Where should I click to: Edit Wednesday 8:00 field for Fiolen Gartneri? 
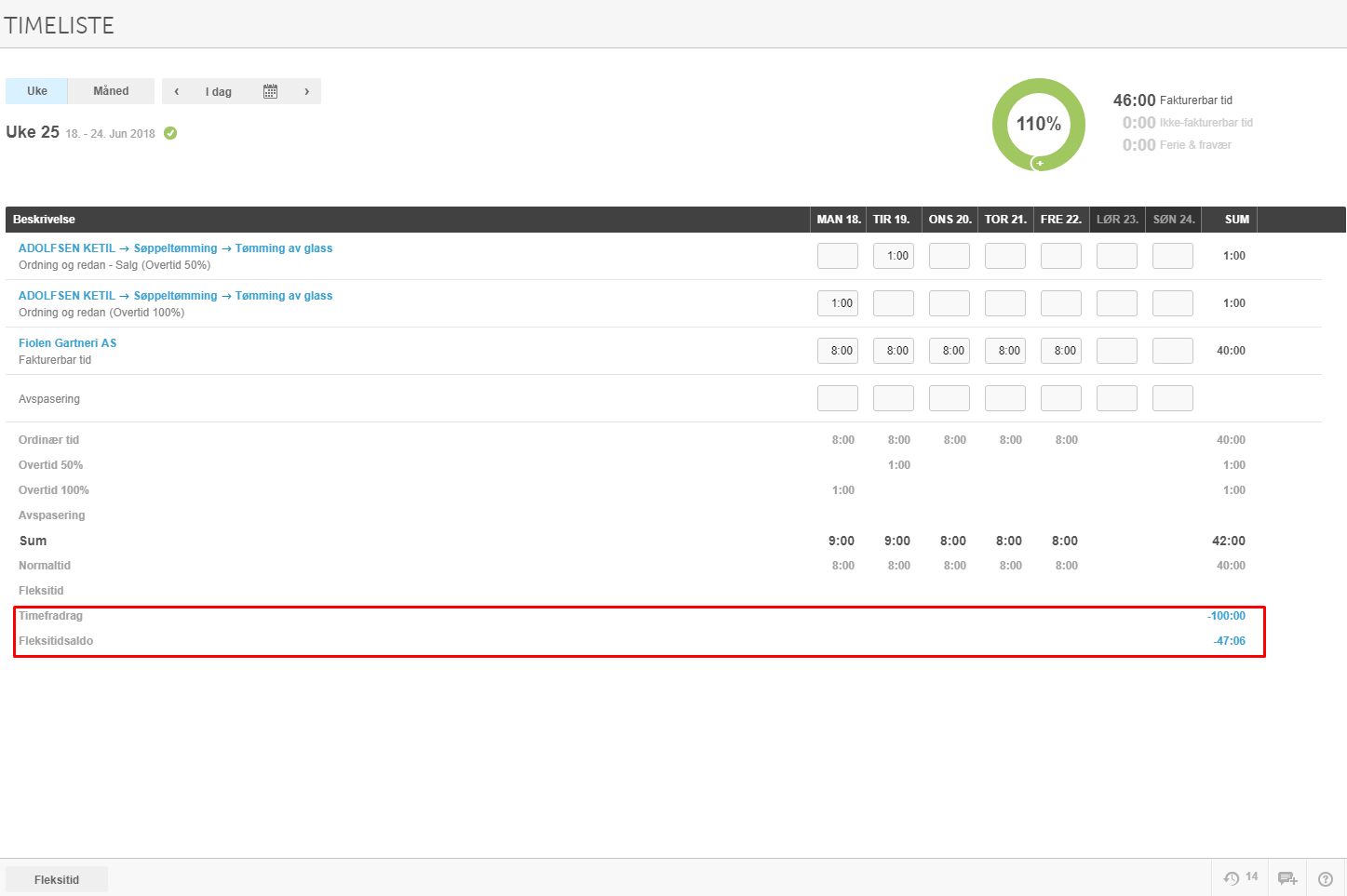tap(950, 351)
